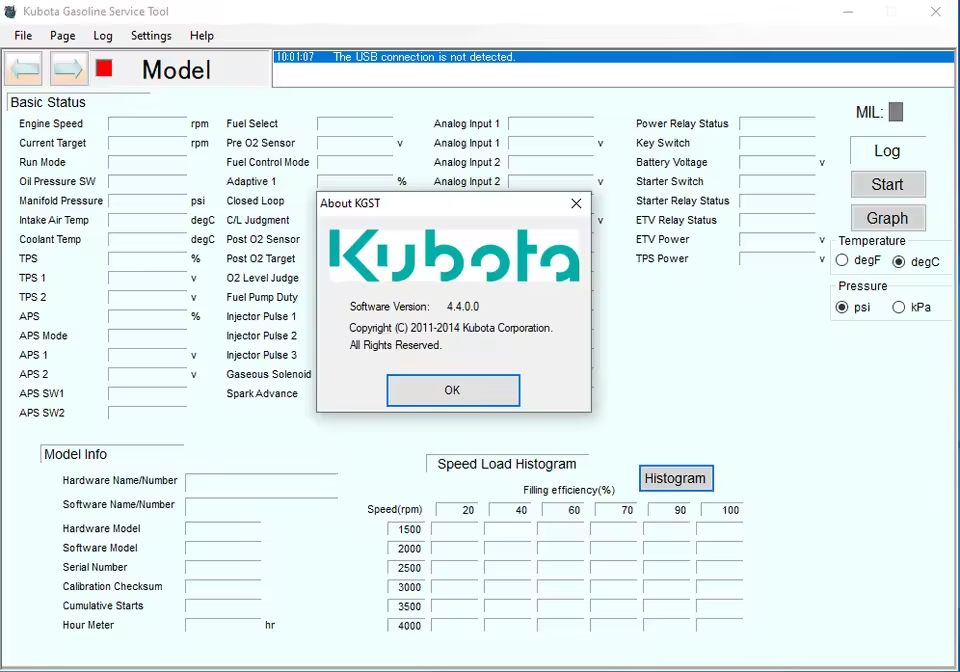Click the Cumulative Starts field
This screenshot has width=960, height=672.
point(223,606)
